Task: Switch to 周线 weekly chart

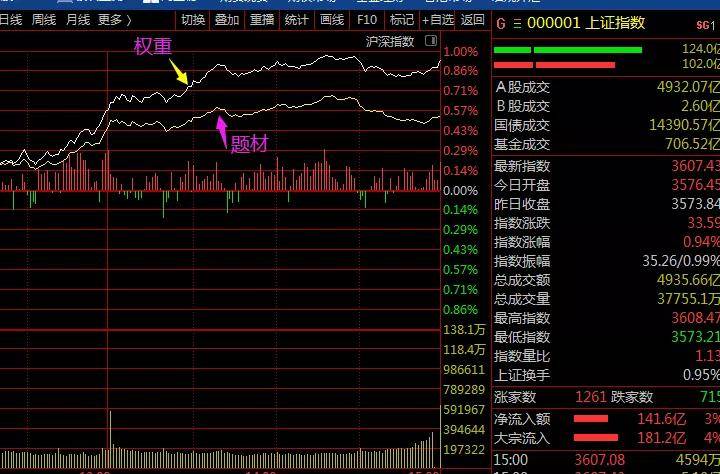Action: 44,19
